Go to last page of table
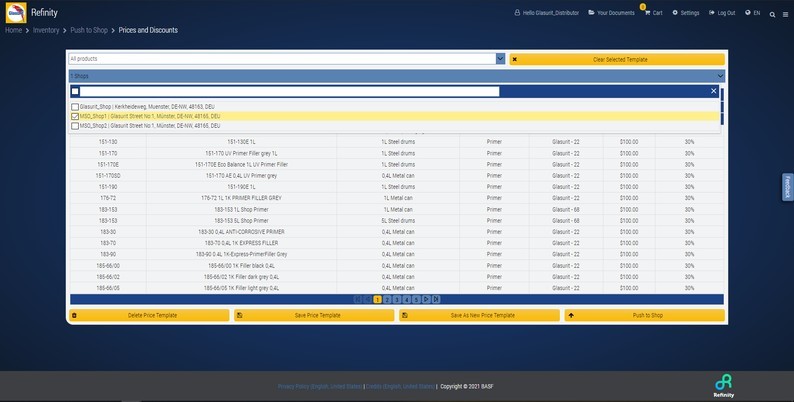 pyautogui.click(x=436, y=300)
